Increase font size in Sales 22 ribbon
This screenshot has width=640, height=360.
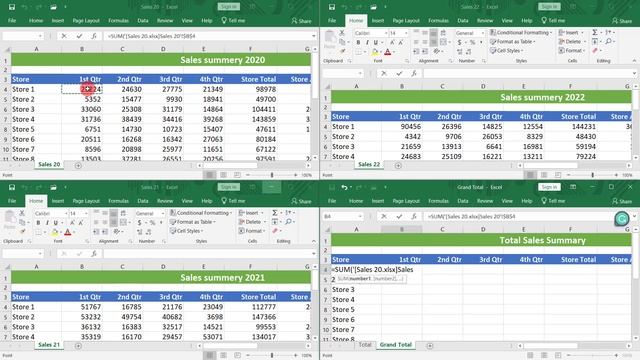[392, 42]
